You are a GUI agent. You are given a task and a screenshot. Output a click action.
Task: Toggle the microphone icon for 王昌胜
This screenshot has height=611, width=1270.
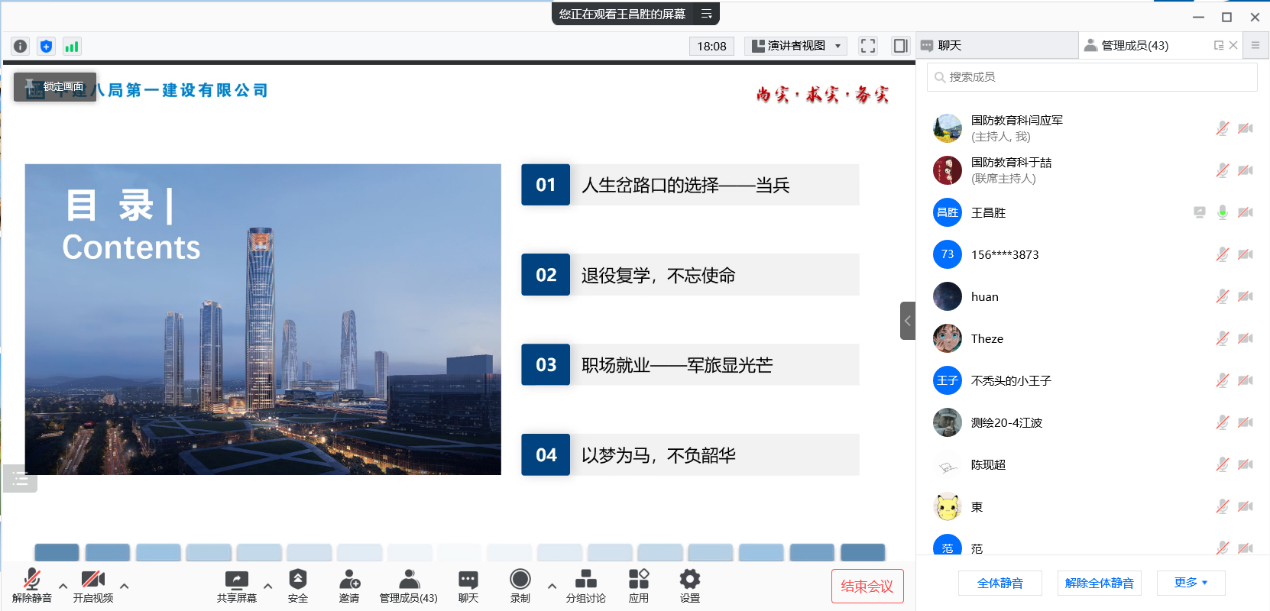[1222, 212]
